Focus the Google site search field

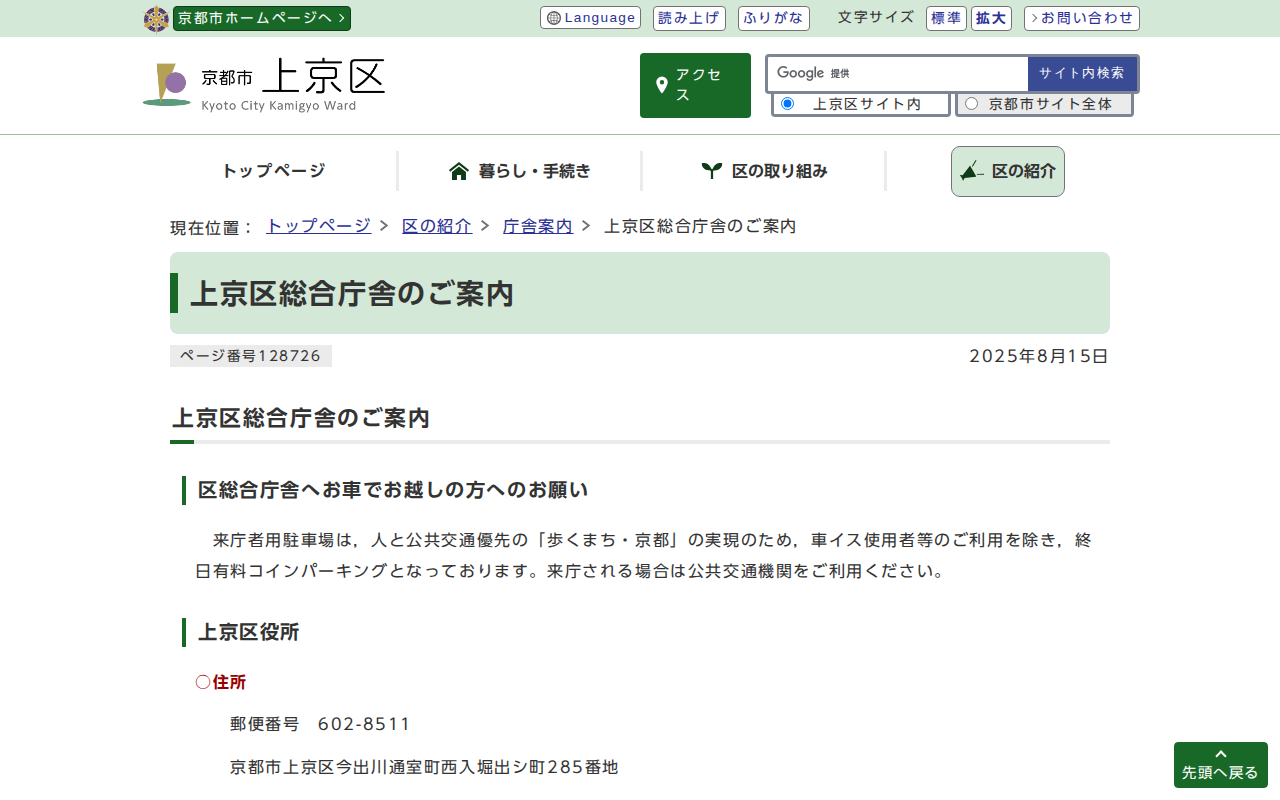[x=898, y=73]
